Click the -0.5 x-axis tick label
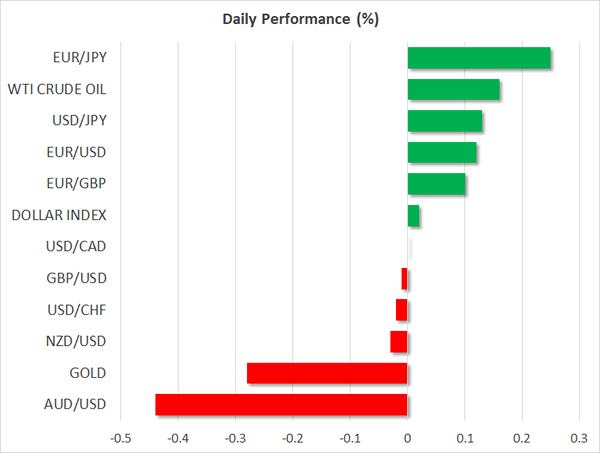 tap(120, 438)
